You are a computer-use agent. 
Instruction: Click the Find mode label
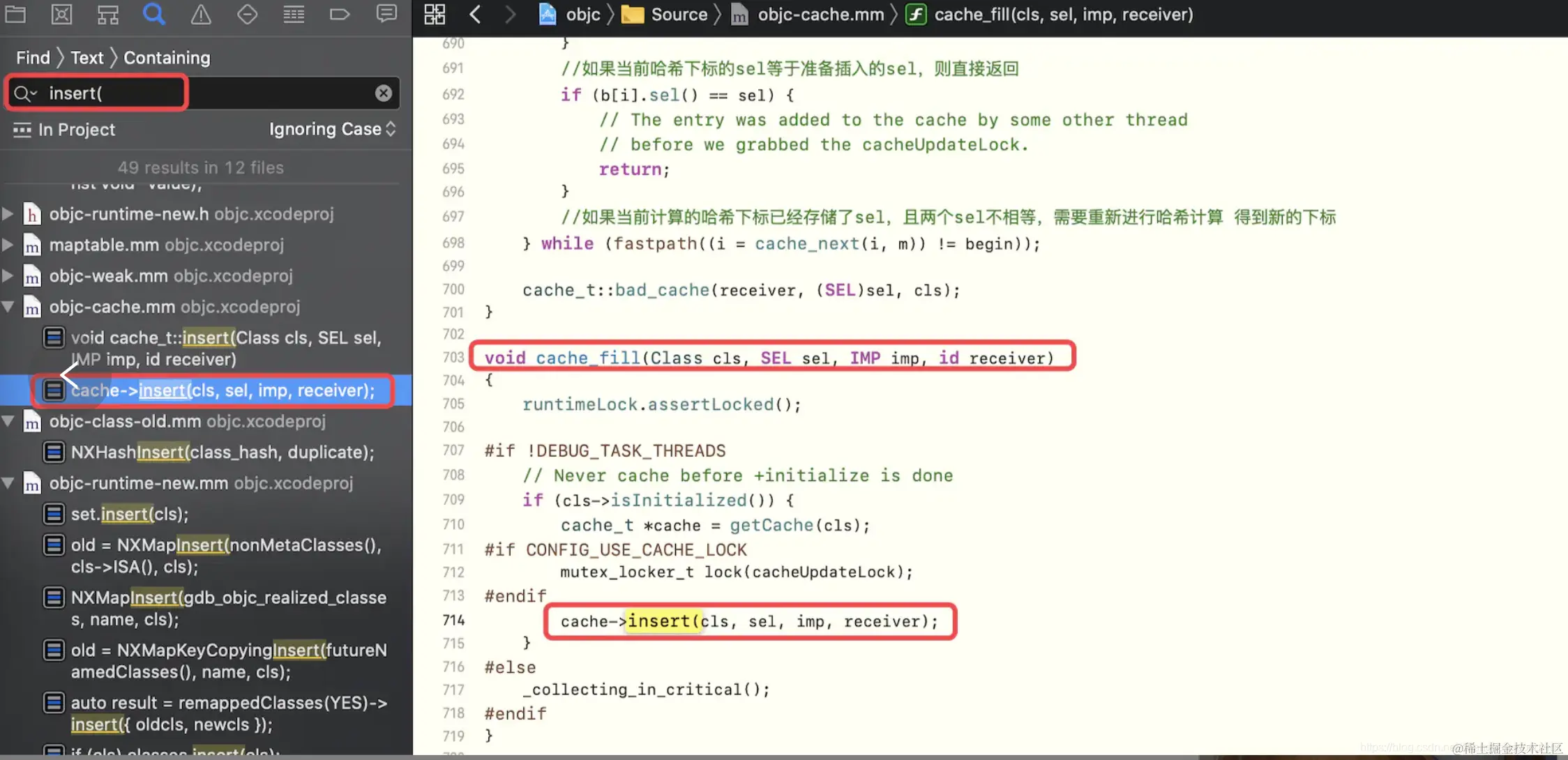click(33, 57)
